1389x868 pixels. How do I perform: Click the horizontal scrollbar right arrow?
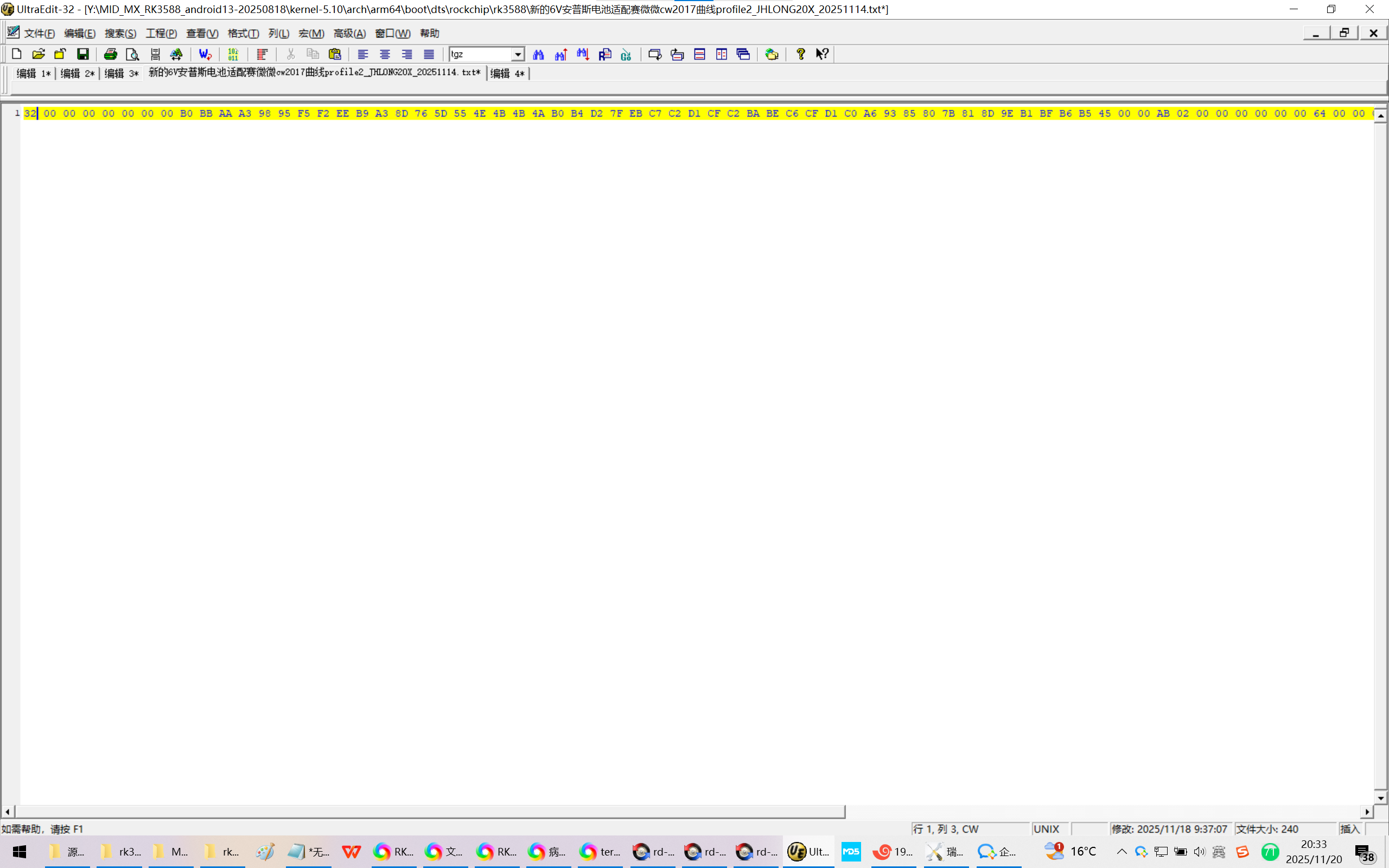(1368, 812)
